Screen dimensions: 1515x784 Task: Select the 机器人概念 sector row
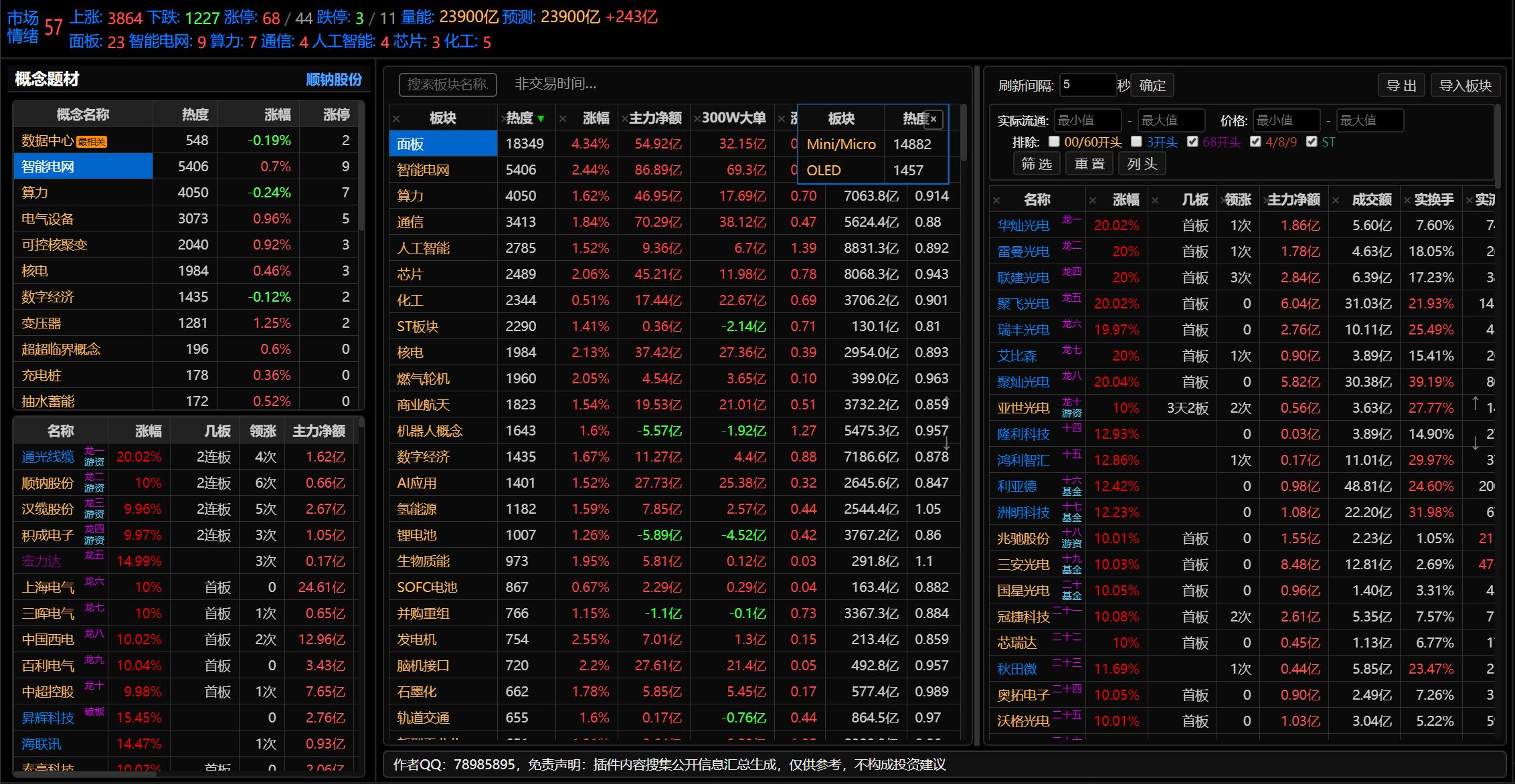pos(675,431)
